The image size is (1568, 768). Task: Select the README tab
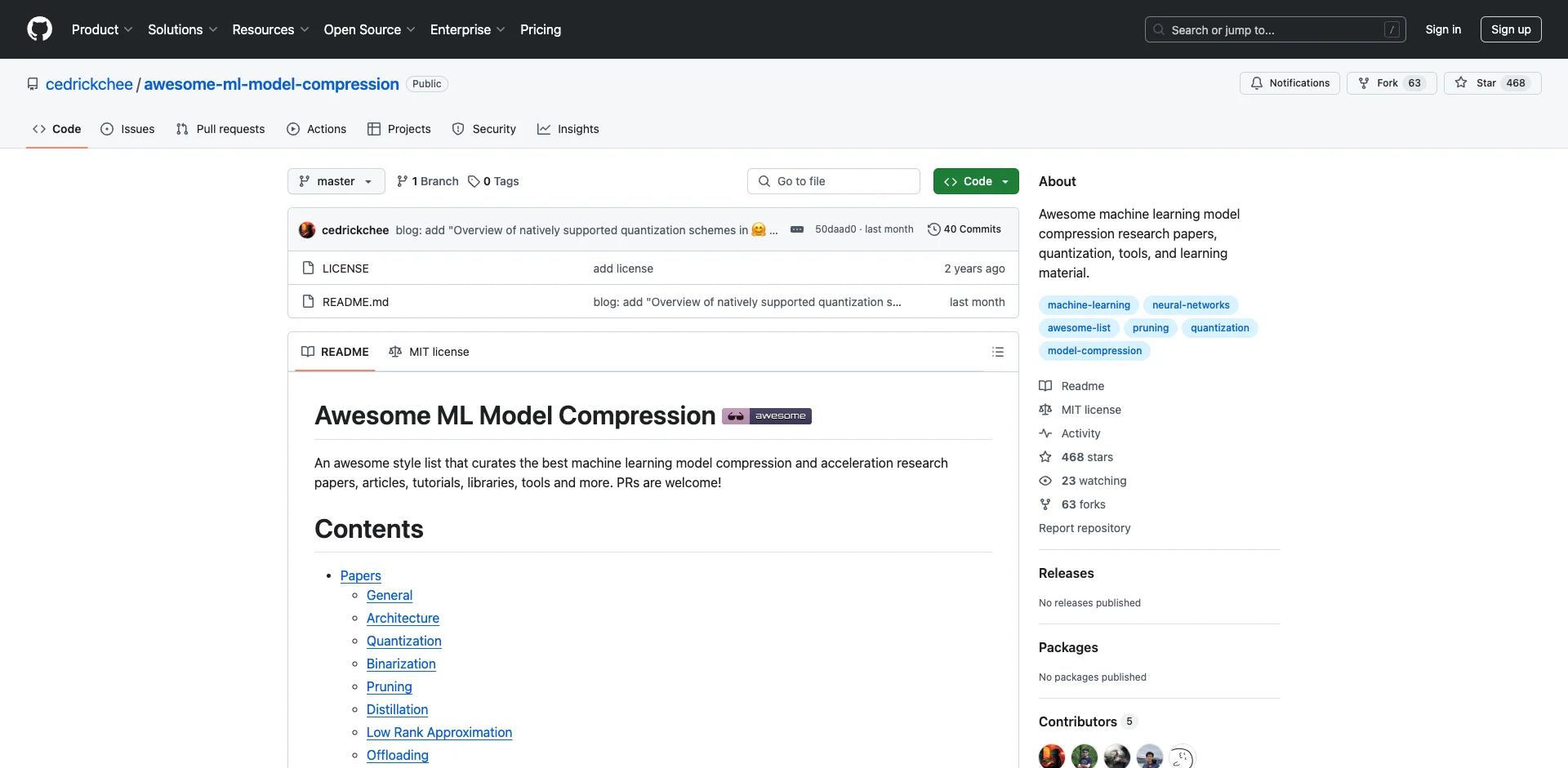[335, 352]
